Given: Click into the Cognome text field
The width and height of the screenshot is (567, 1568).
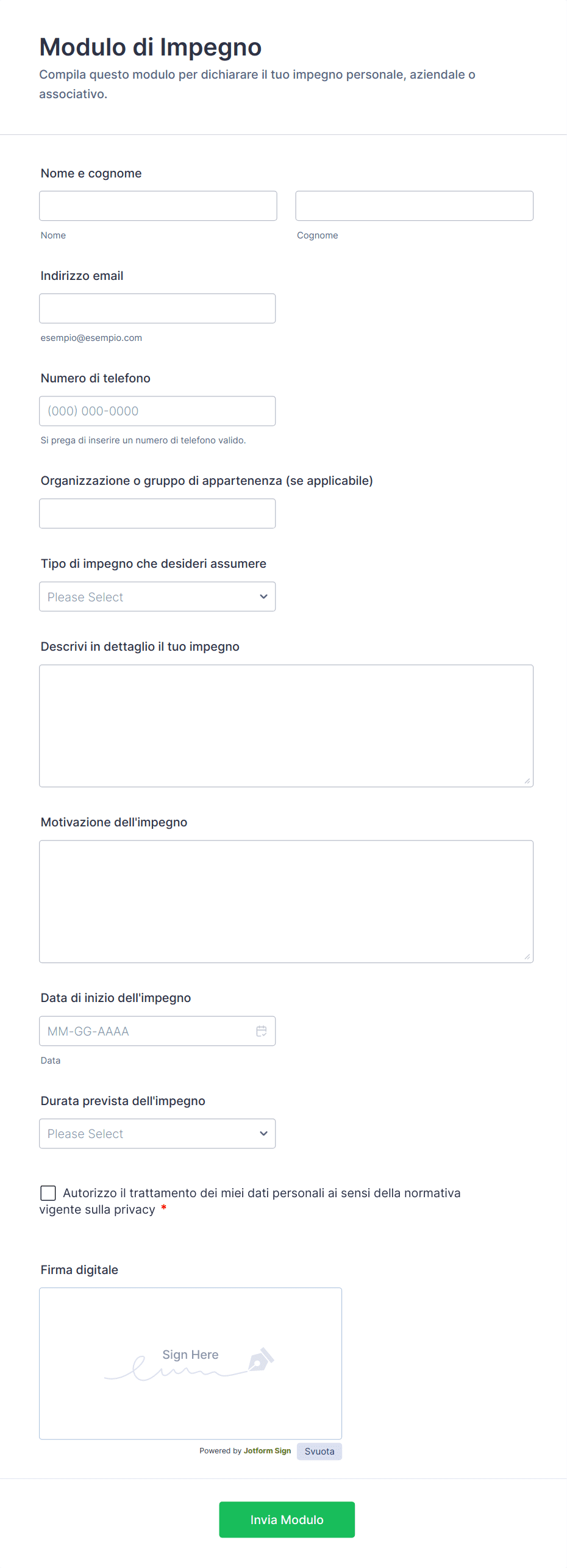Looking at the screenshot, I should (414, 206).
